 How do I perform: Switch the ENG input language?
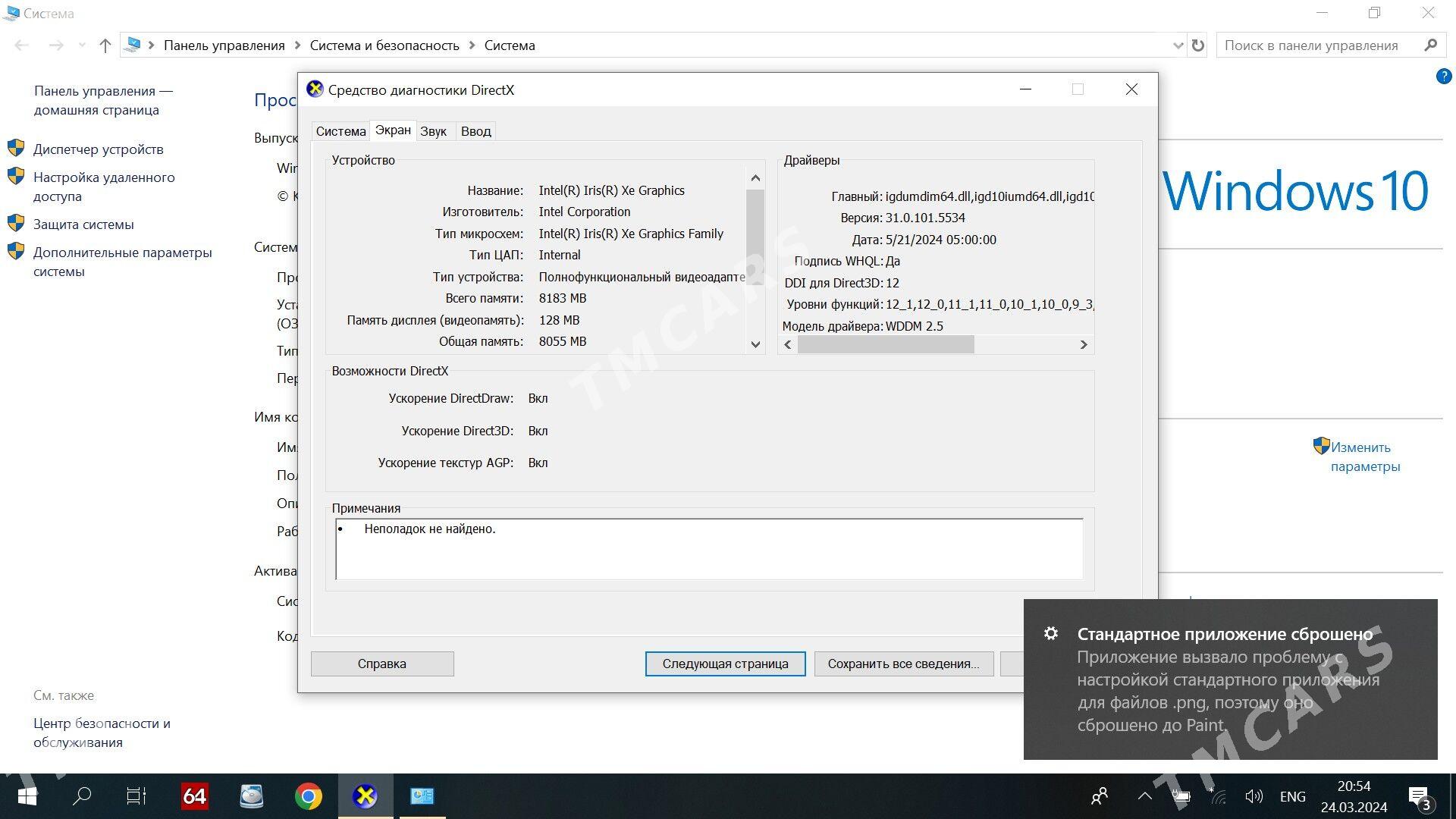tap(1293, 796)
